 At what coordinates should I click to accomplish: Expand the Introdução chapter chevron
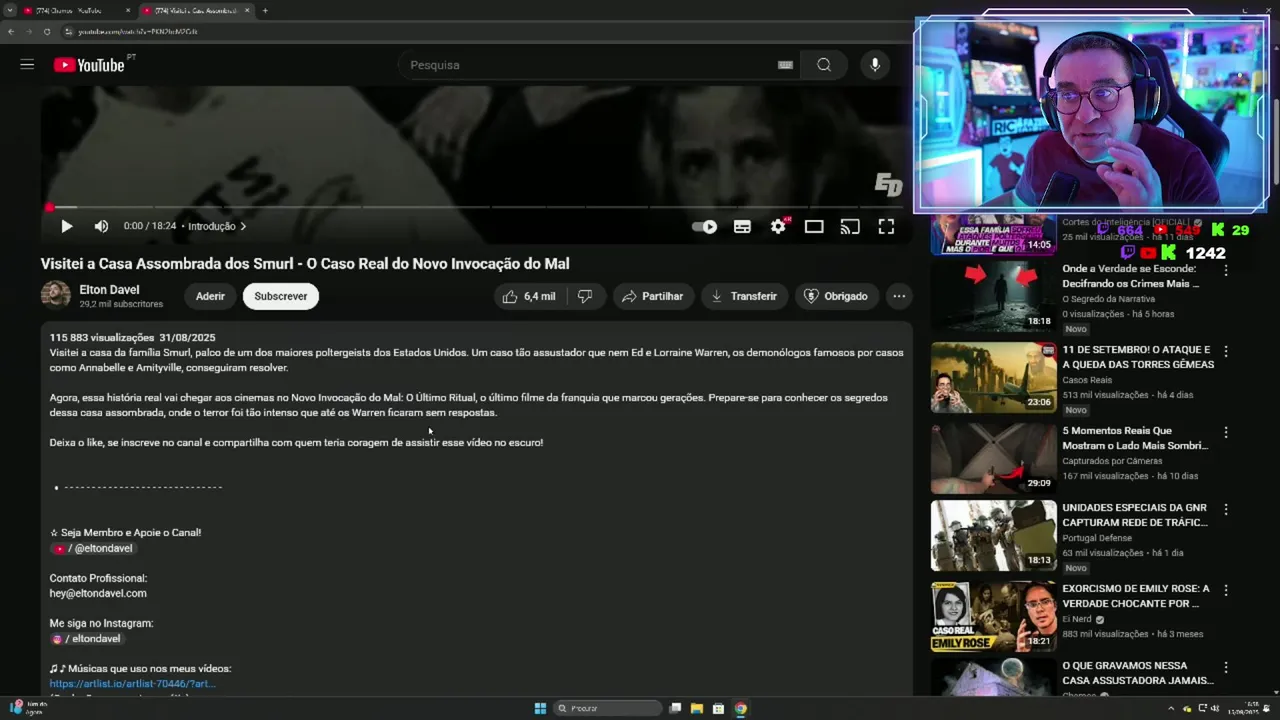243,226
